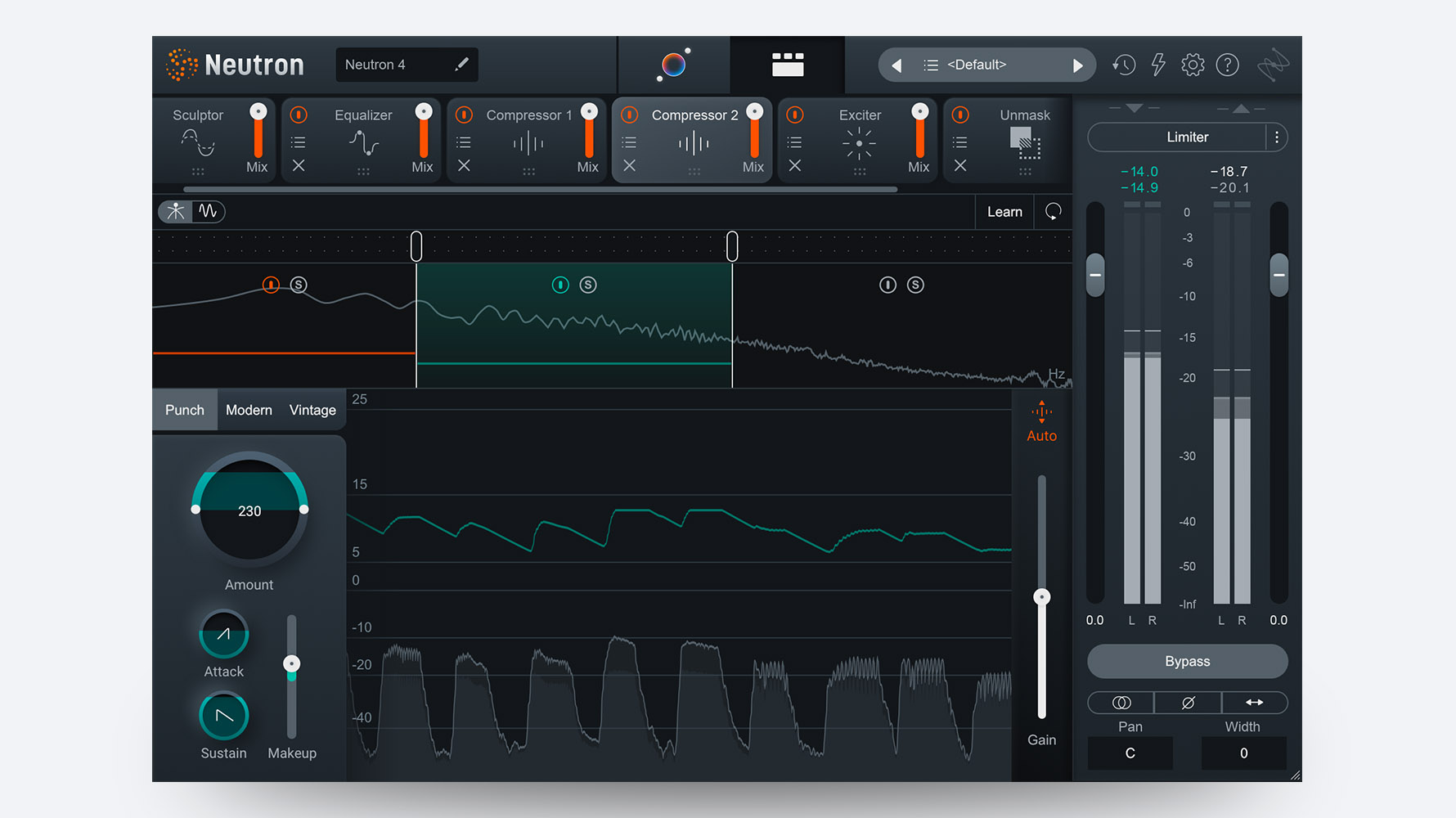Open the Limiter options three-dot menu
Image resolution: width=1456 pixels, height=818 pixels.
point(1276,137)
